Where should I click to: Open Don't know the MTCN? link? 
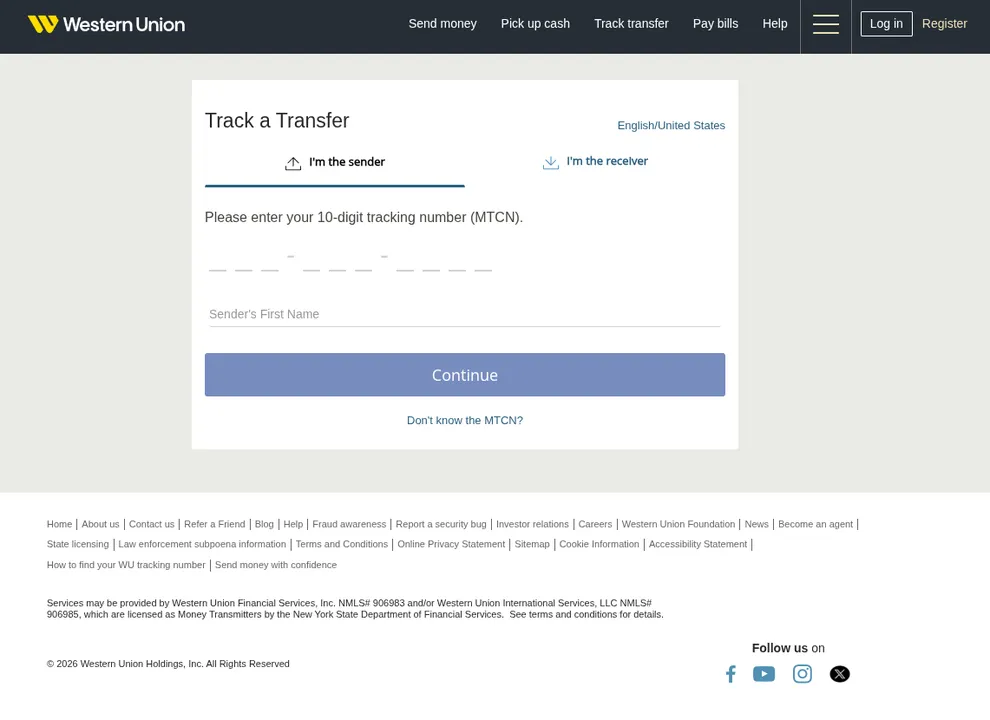point(465,420)
